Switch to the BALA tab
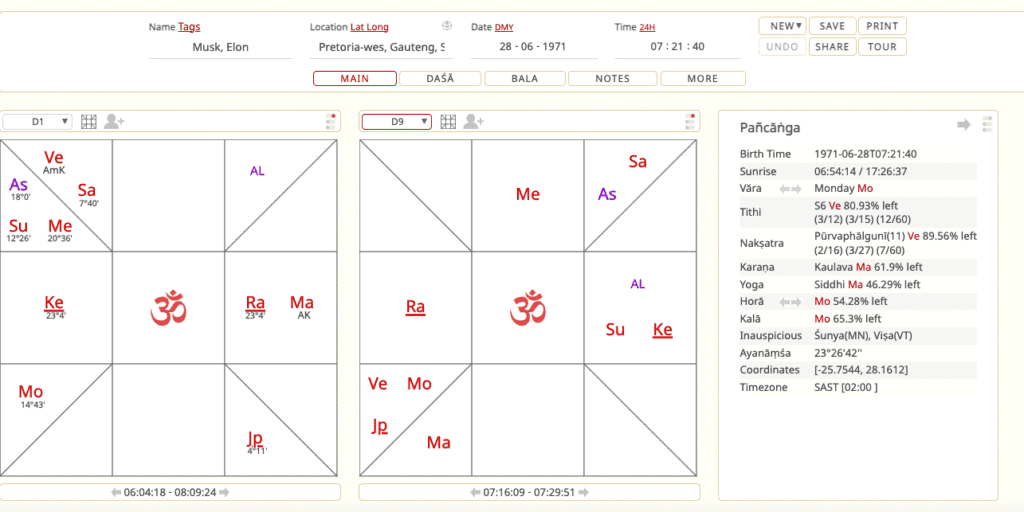 click(524, 78)
